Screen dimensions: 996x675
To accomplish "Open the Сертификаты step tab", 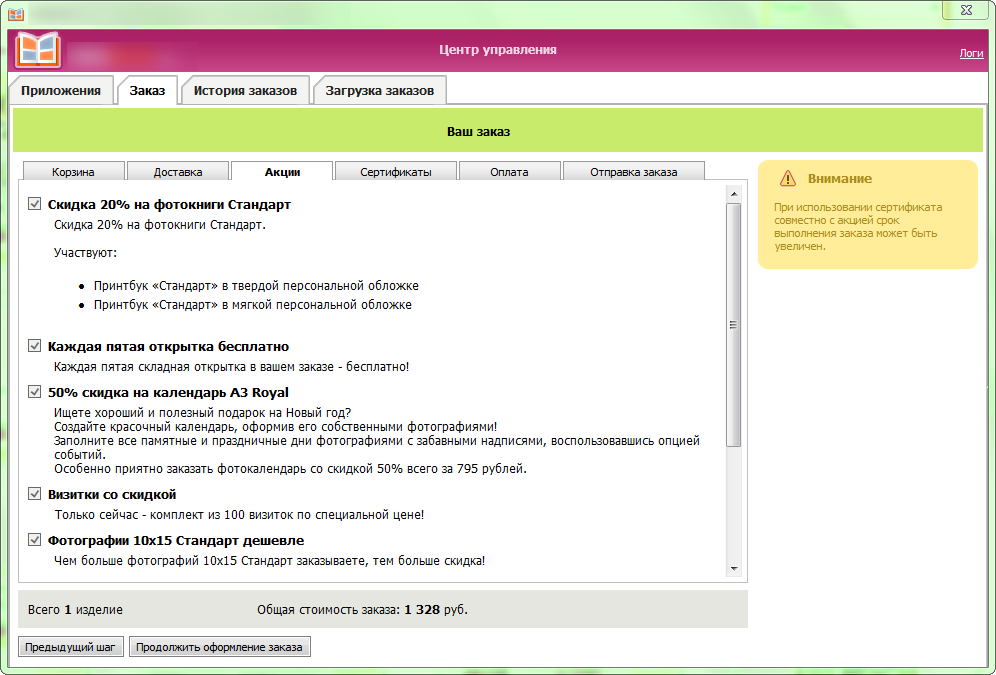I will click(x=396, y=172).
